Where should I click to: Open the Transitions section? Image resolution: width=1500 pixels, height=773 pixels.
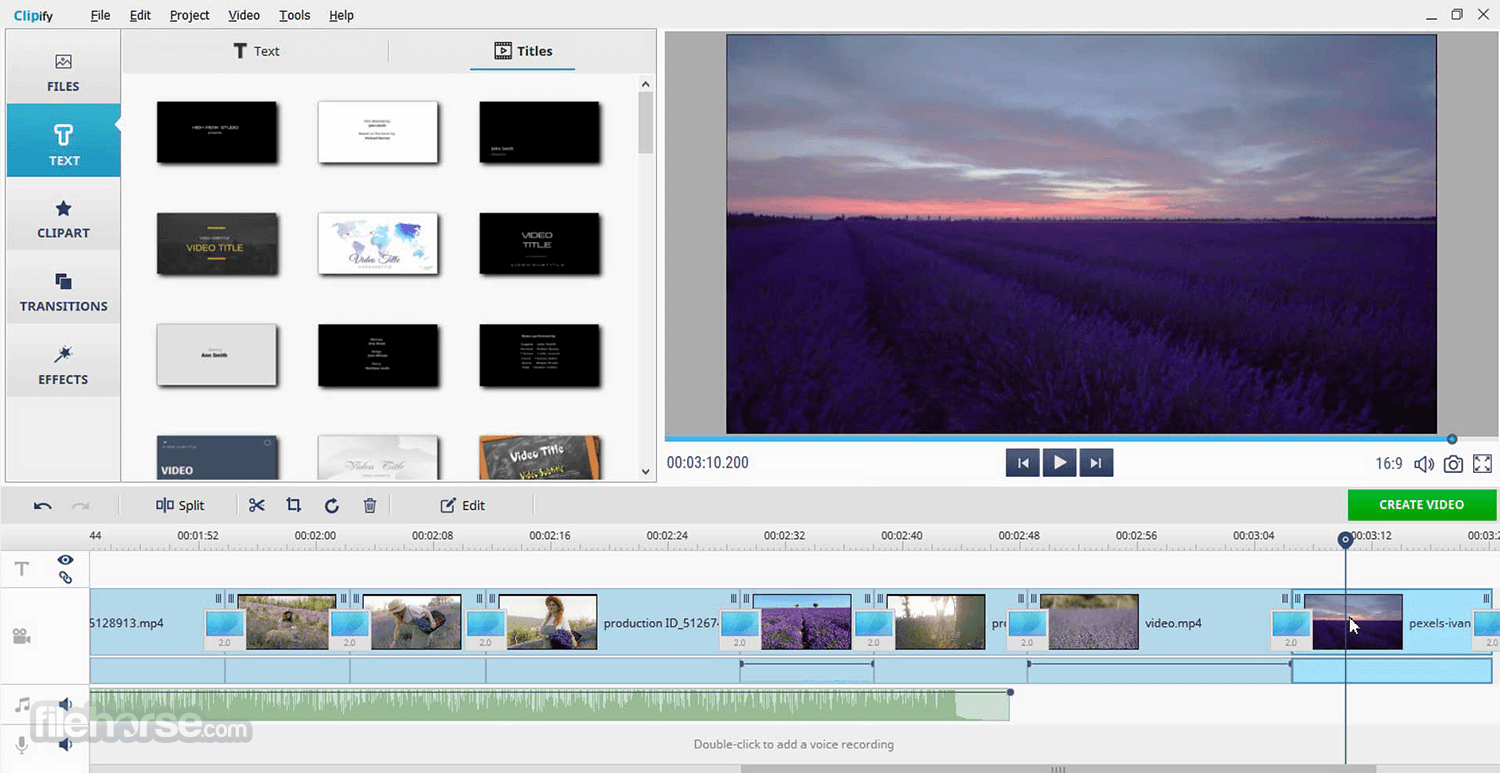63,292
